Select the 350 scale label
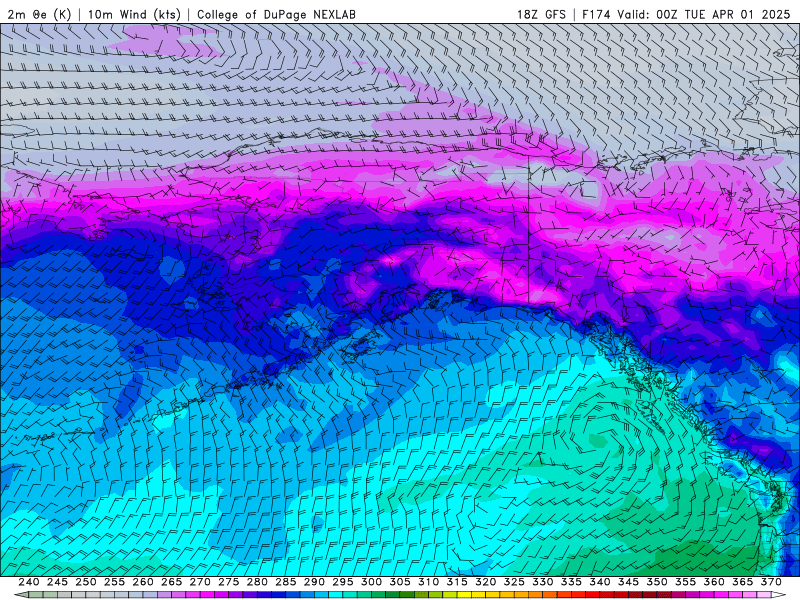This screenshot has height=600, width=800. tap(657, 582)
